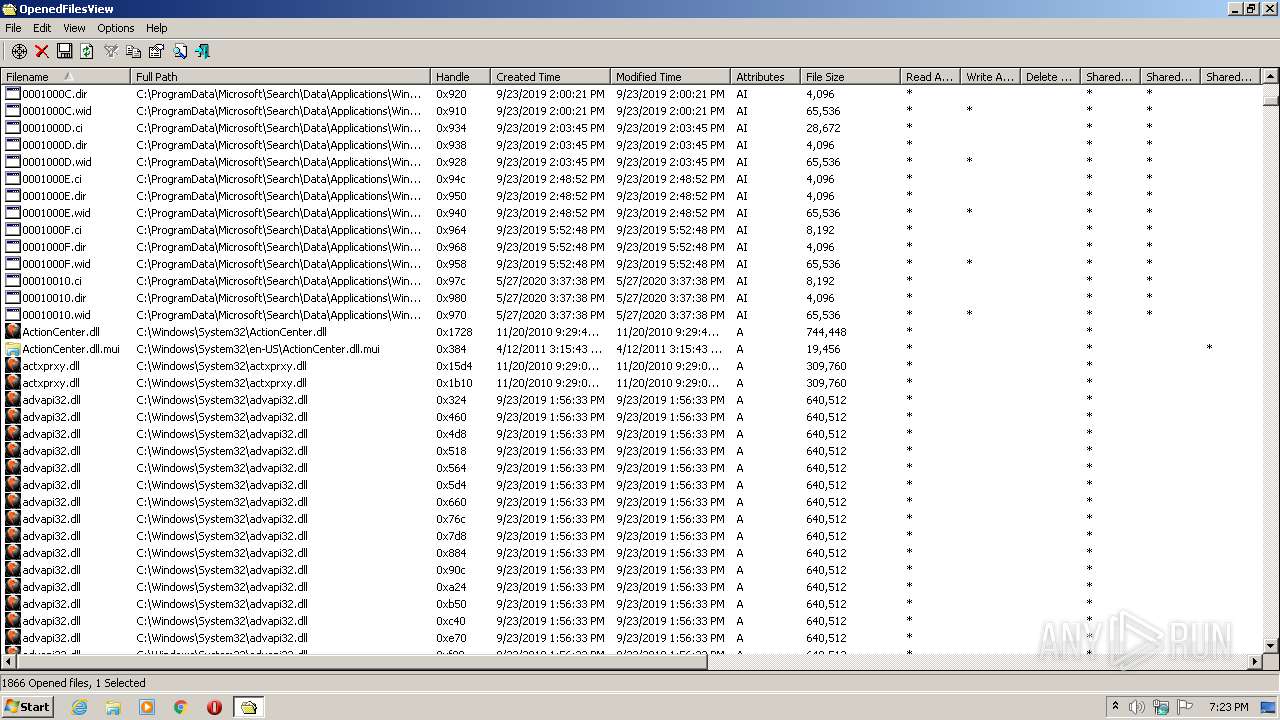The image size is (1280, 720).
Task: Click the target crosshair toolbar icon
Action: tap(19, 51)
